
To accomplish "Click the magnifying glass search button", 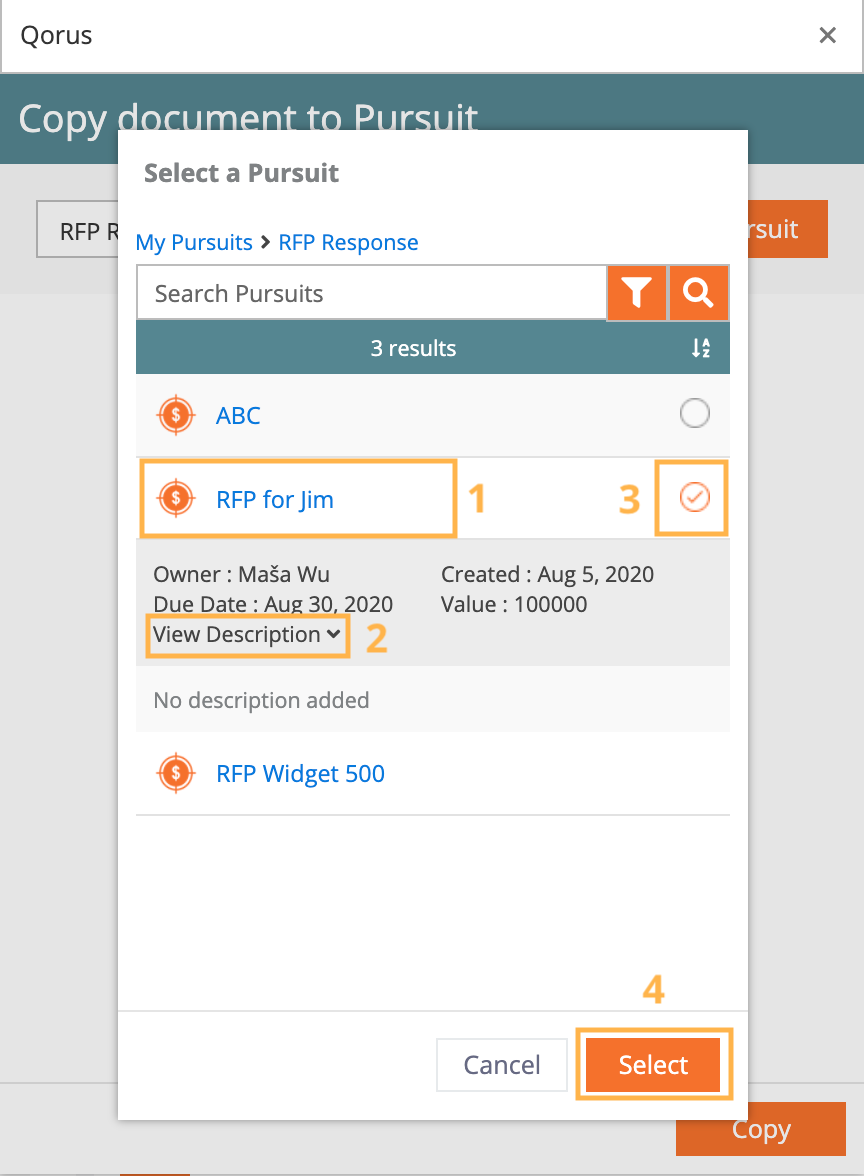I will click(x=698, y=292).
